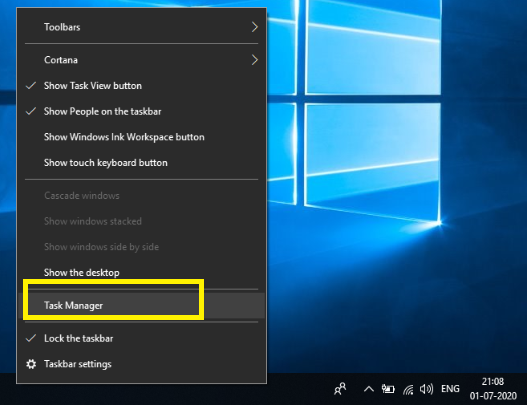Uncheck Show People on the taskbar
Viewport: 527px width, 405px height.
point(141,111)
